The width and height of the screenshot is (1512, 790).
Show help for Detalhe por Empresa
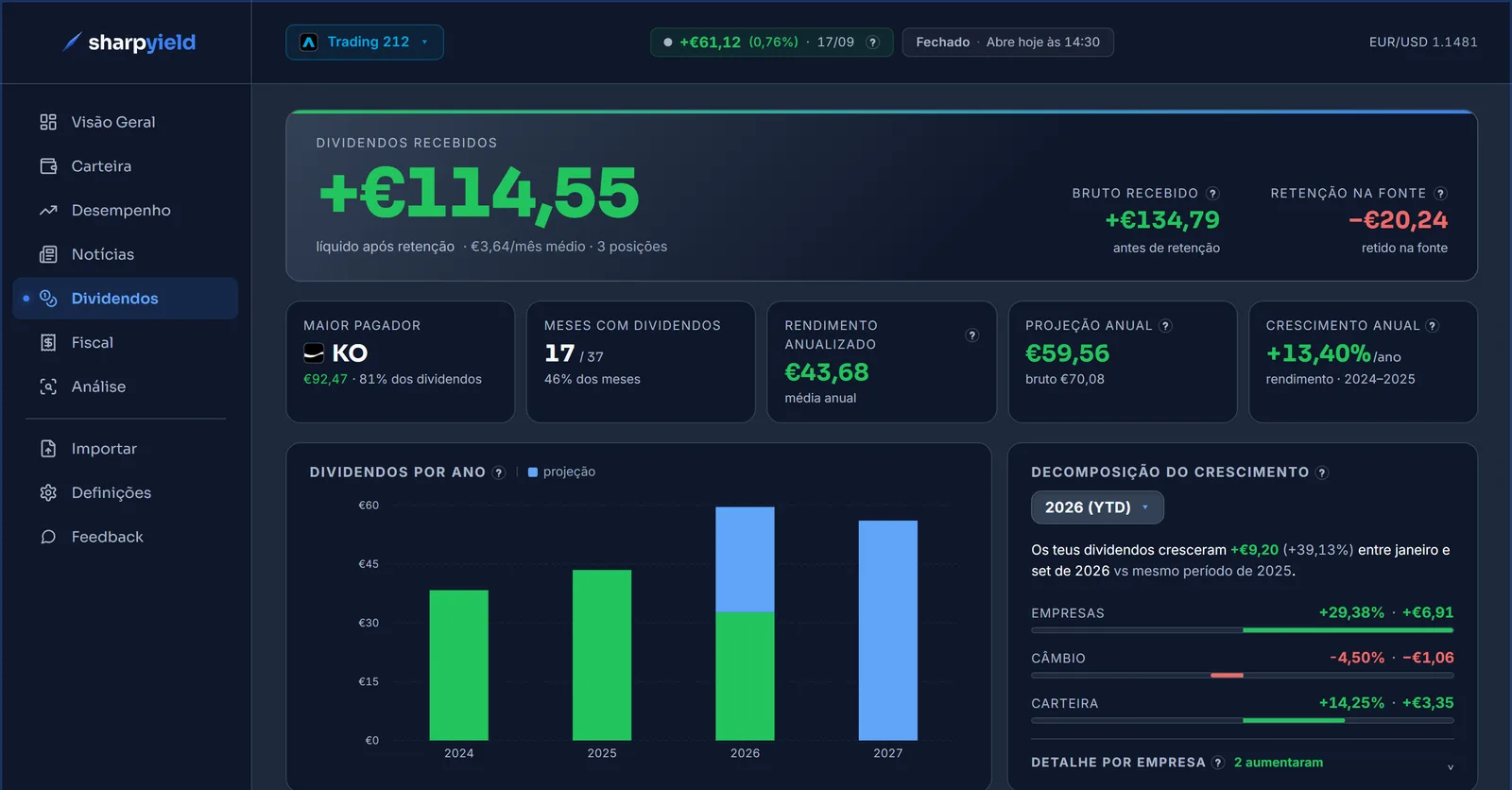point(1218,763)
